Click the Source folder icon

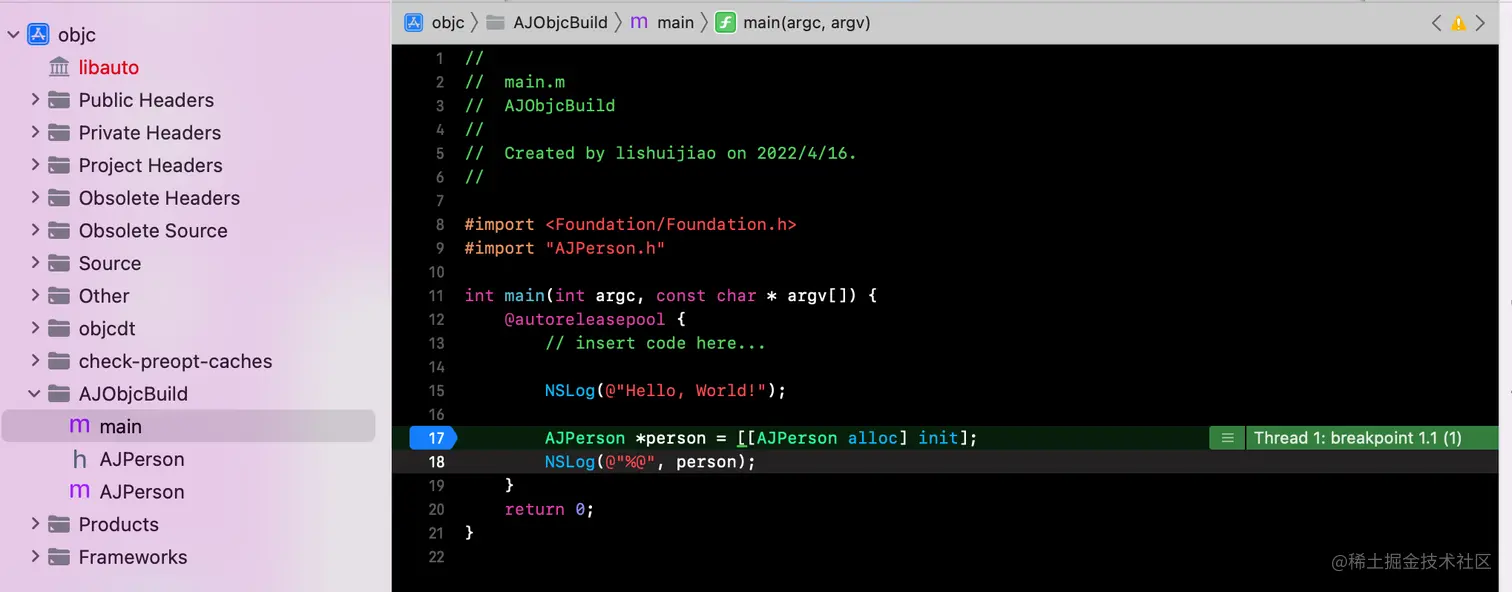[60, 263]
